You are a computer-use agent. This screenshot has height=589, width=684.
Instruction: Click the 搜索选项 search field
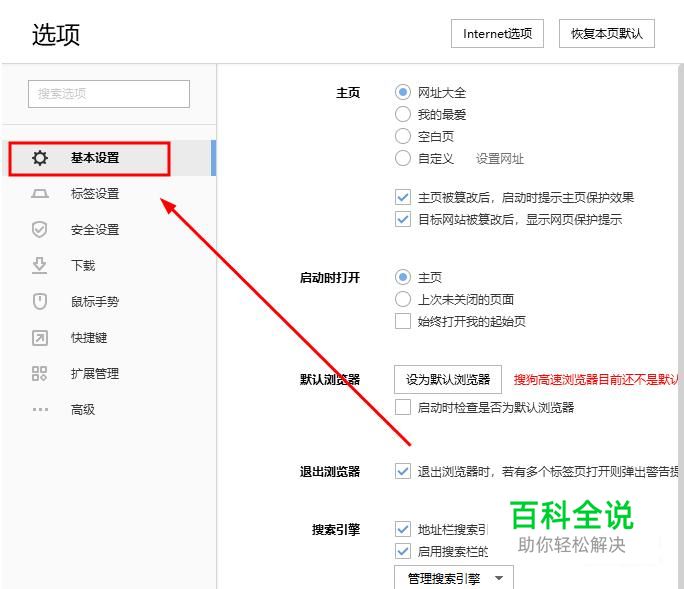pyautogui.click(x=109, y=94)
